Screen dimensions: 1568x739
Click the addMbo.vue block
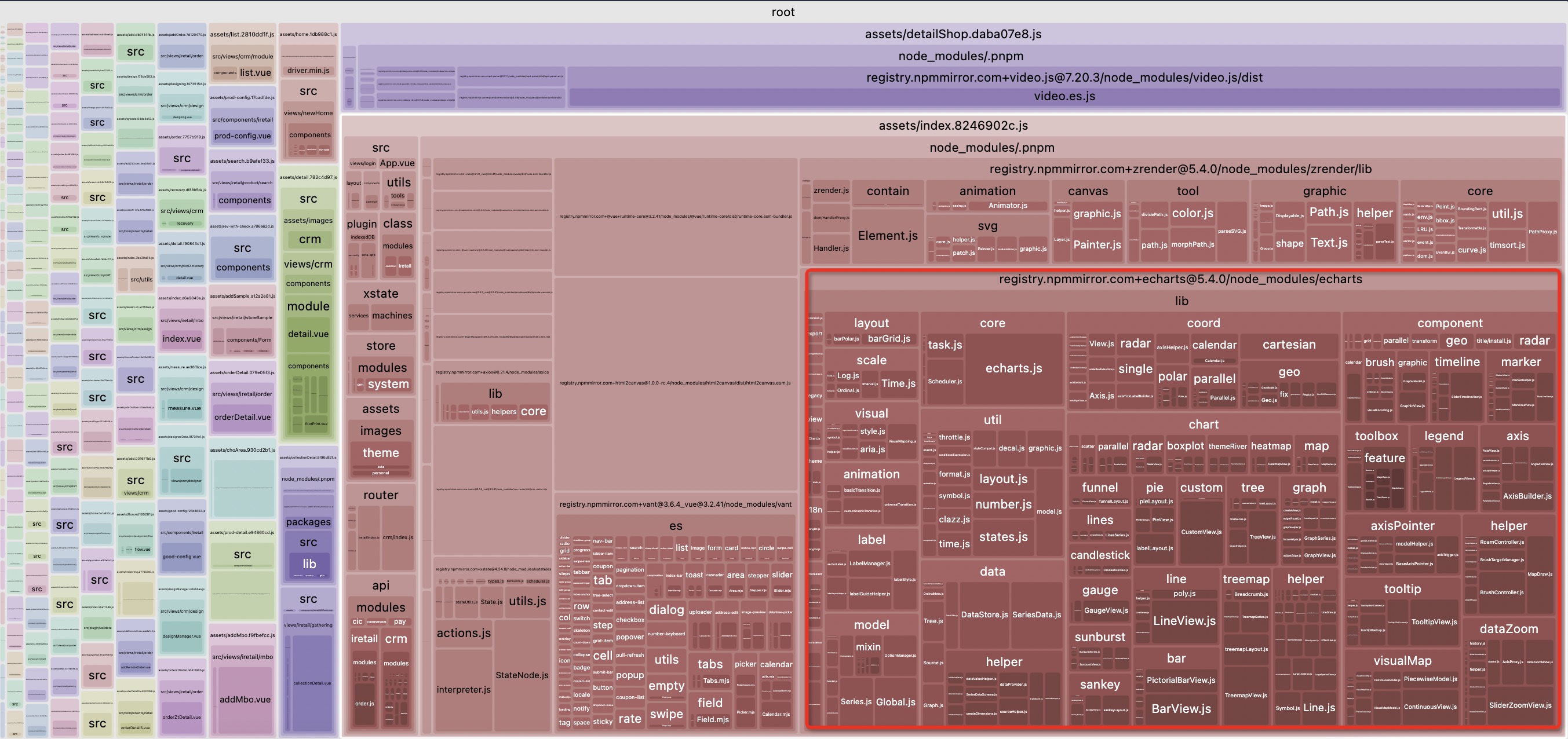[245, 700]
